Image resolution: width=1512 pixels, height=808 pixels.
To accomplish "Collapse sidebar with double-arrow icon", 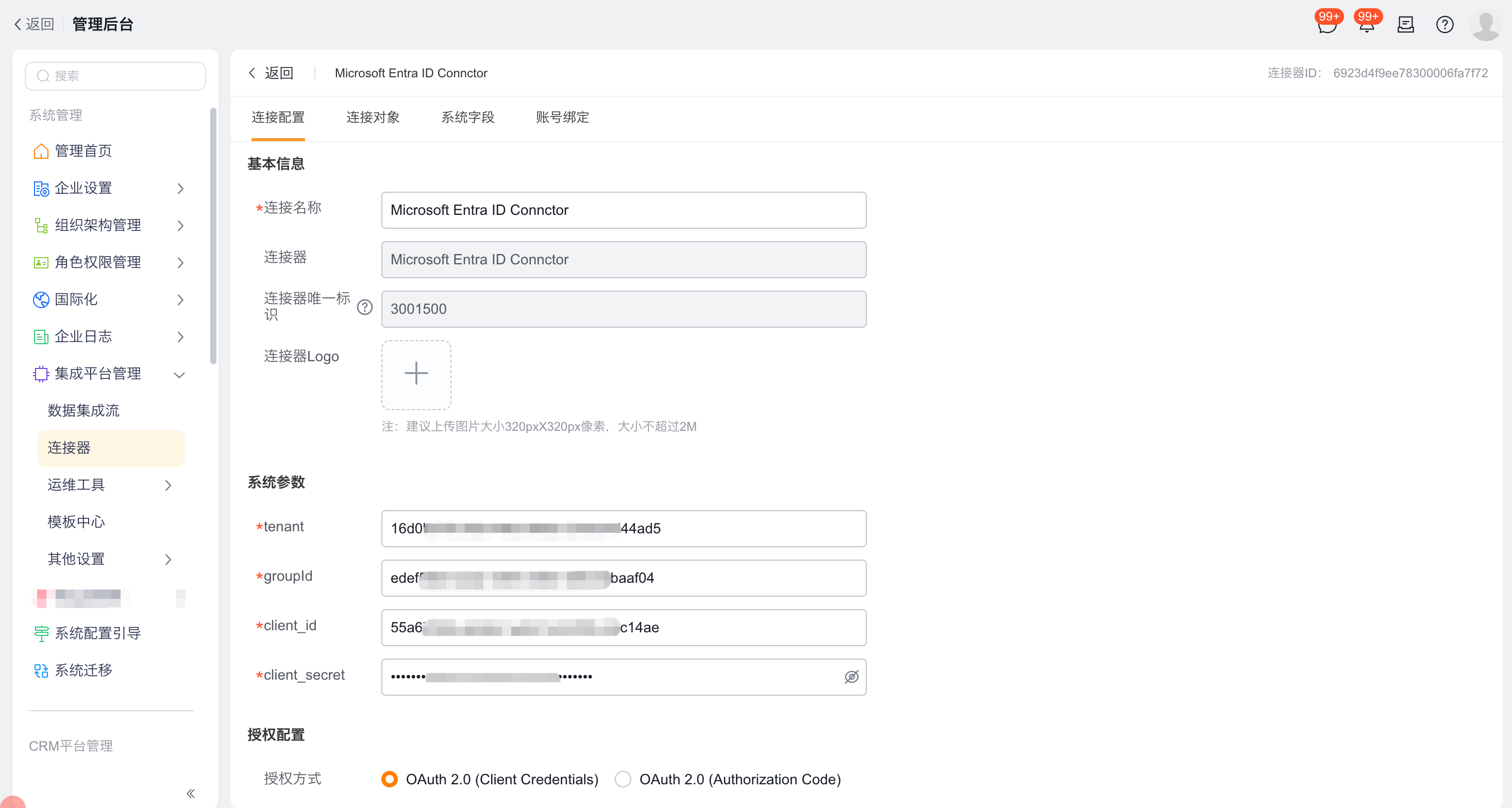I will pyautogui.click(x=190, y=794).
